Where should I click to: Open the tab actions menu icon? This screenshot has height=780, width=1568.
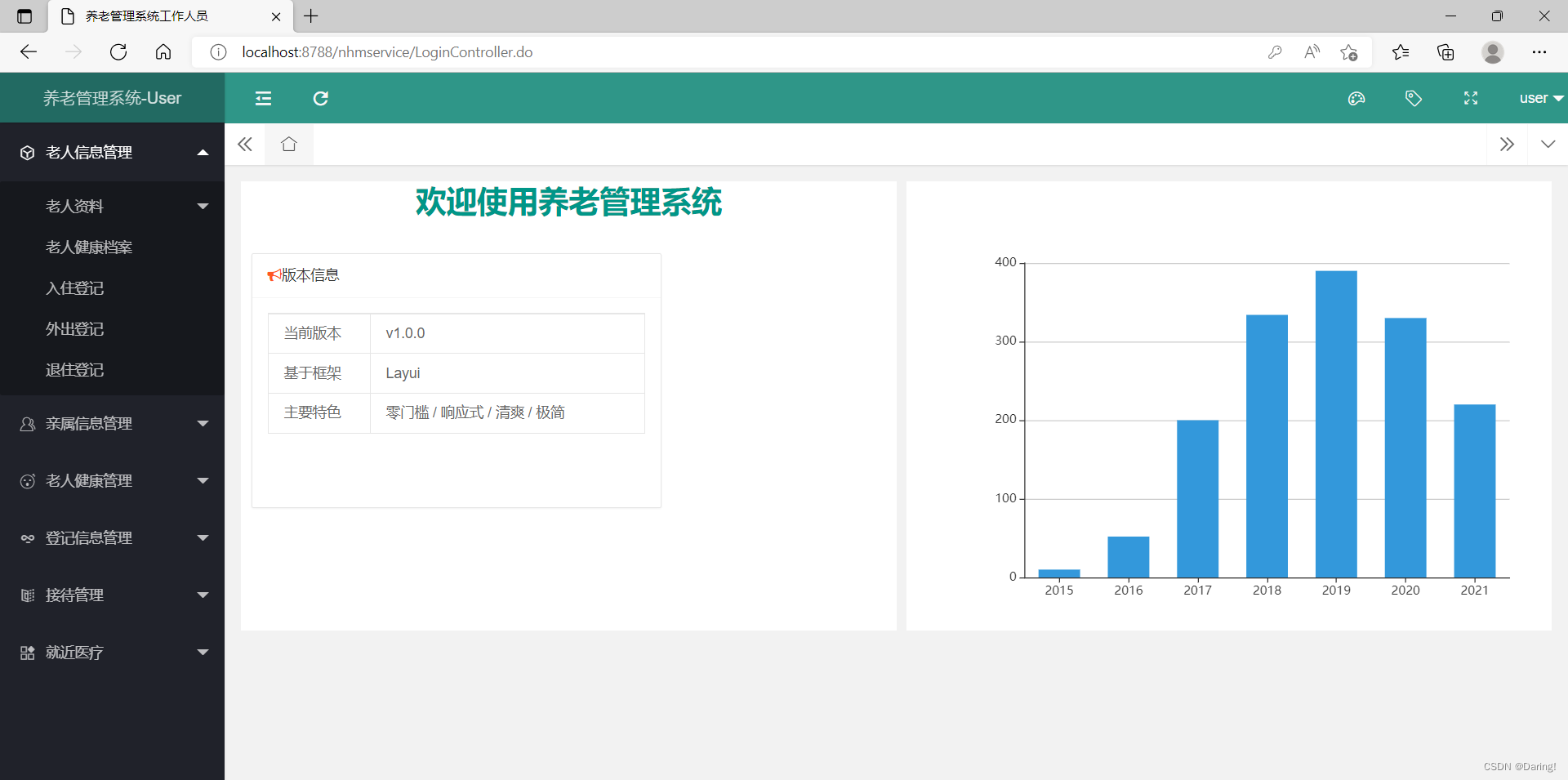pos(24,16)
